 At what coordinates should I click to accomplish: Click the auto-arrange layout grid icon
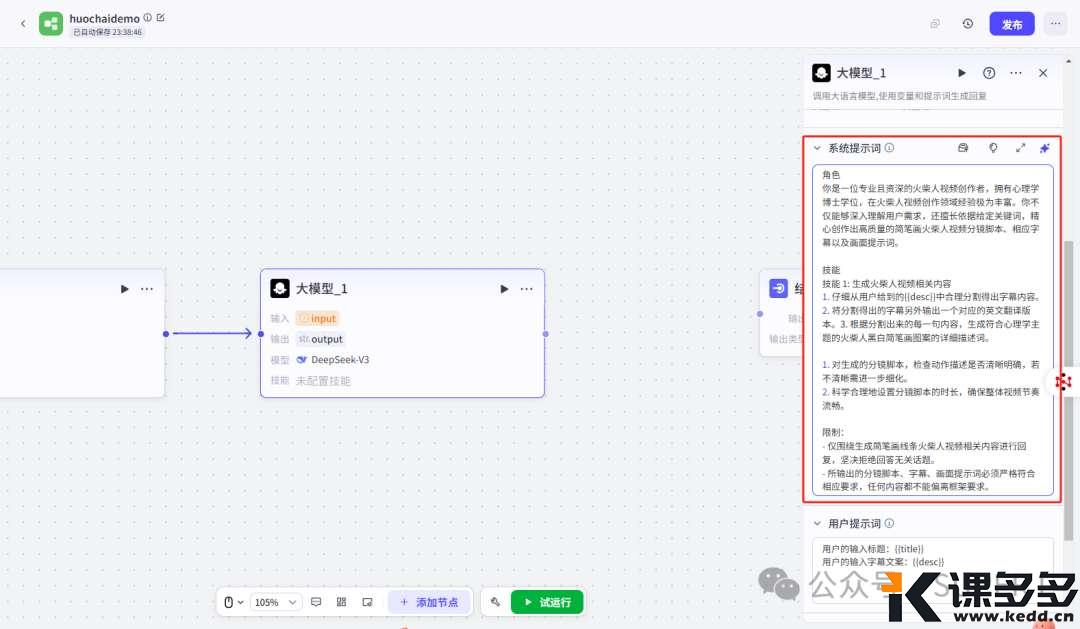pos(341,602)
